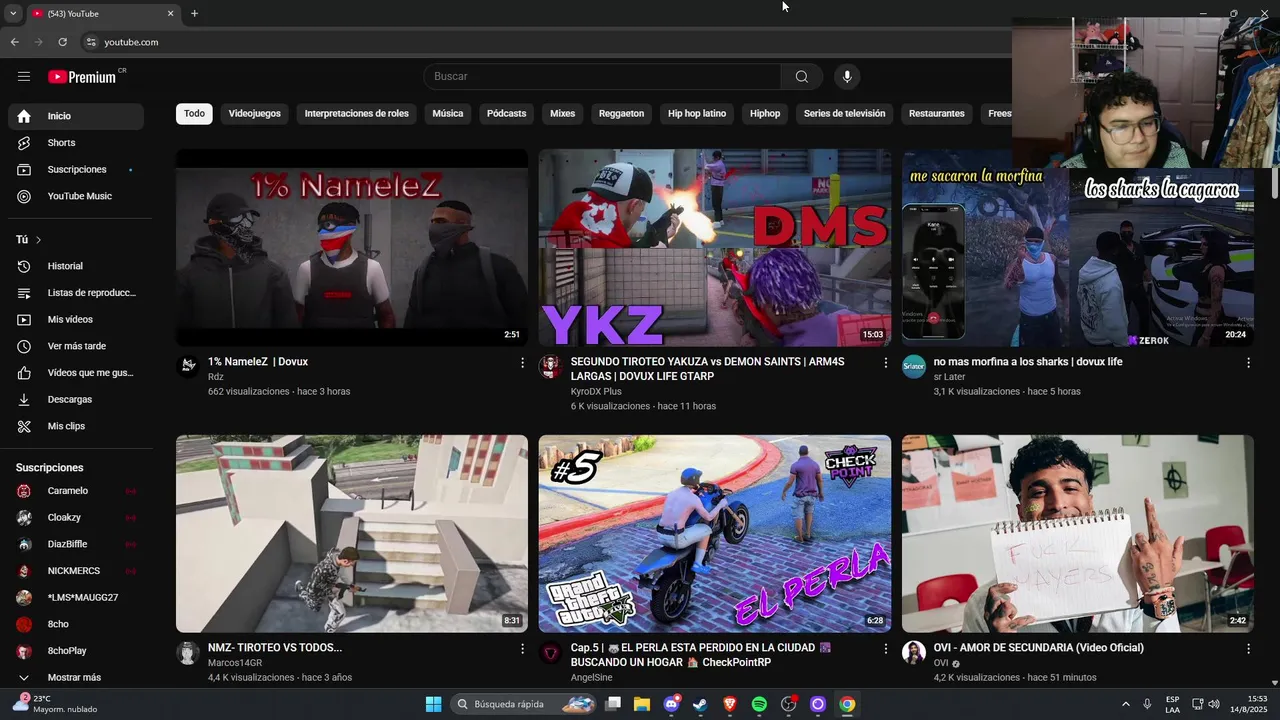Open YouTube Music from the sidebar
This screenshot has height=720, width=1280.
(76, 196)
